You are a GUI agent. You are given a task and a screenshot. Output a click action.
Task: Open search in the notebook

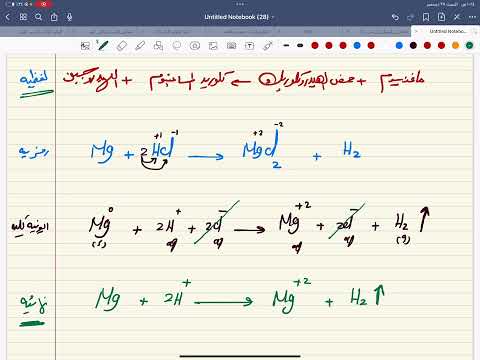point(39,17)
